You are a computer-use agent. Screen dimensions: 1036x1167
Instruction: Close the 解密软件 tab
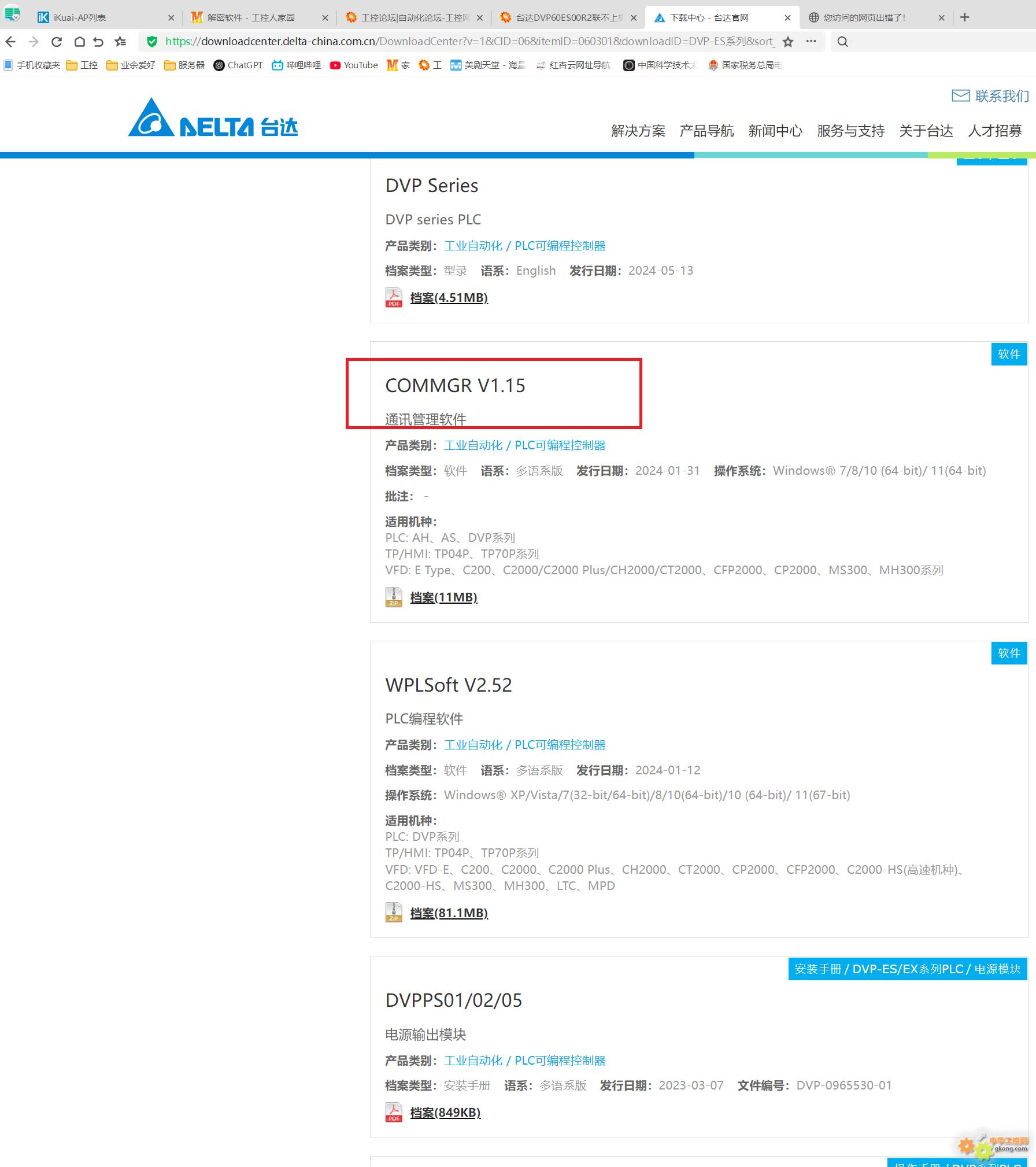(325, 18)
